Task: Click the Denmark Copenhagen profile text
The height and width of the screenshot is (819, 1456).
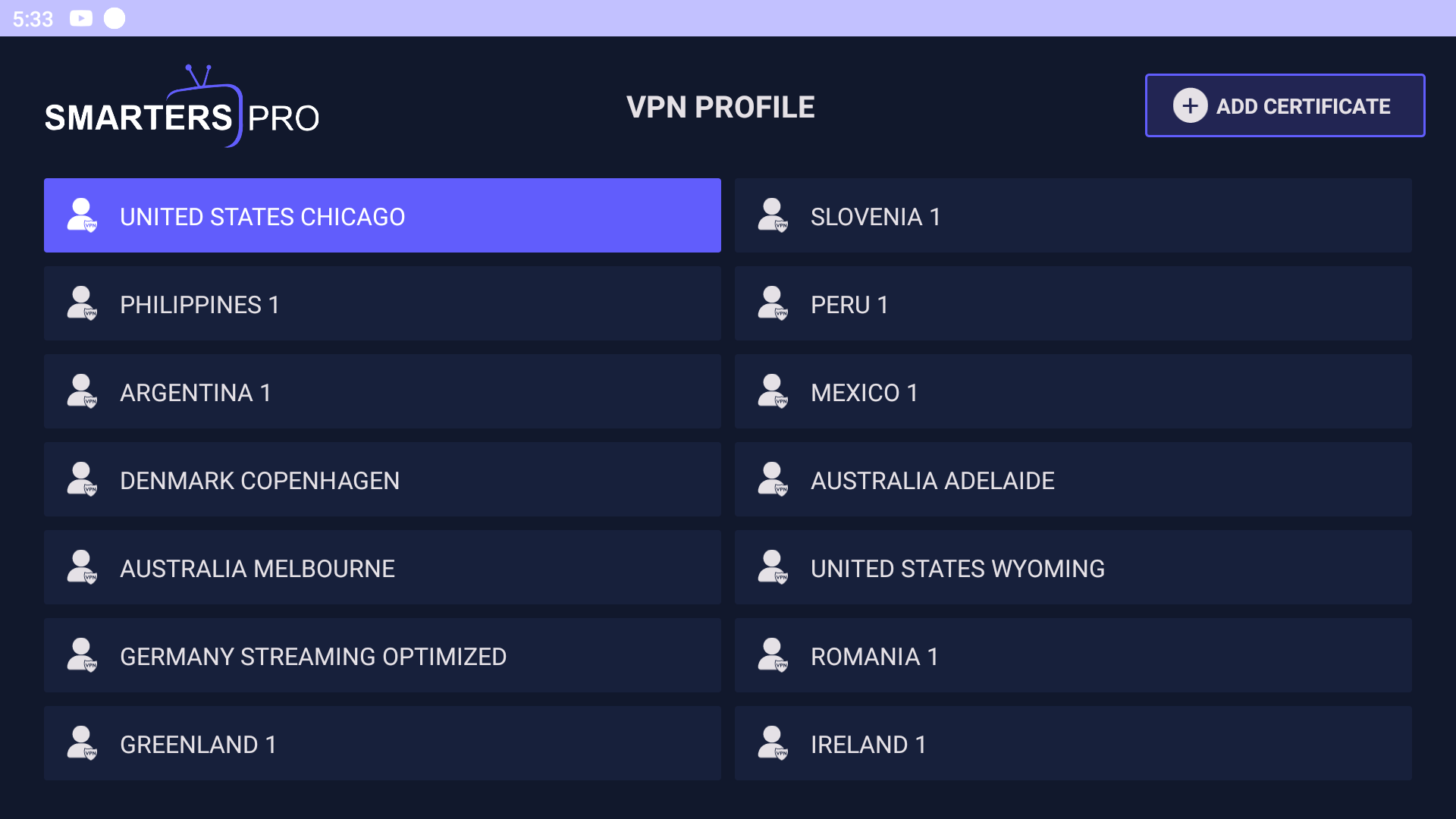Action: pyautogui.click(x=259, y=481)
